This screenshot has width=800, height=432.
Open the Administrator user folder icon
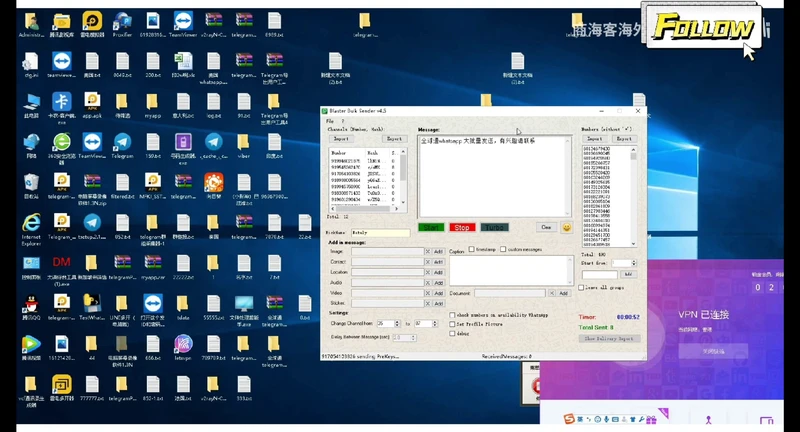[31, 24]
